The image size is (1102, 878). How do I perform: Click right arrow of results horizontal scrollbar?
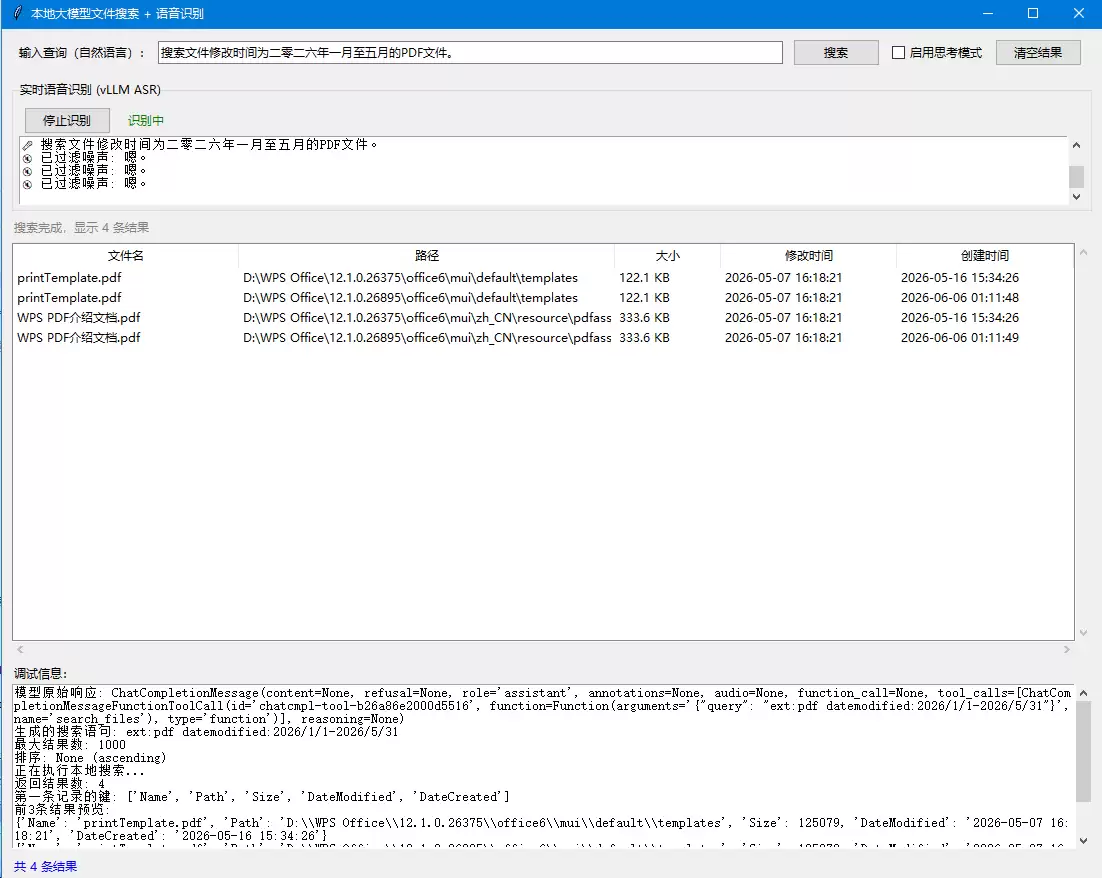point(1067,650)
